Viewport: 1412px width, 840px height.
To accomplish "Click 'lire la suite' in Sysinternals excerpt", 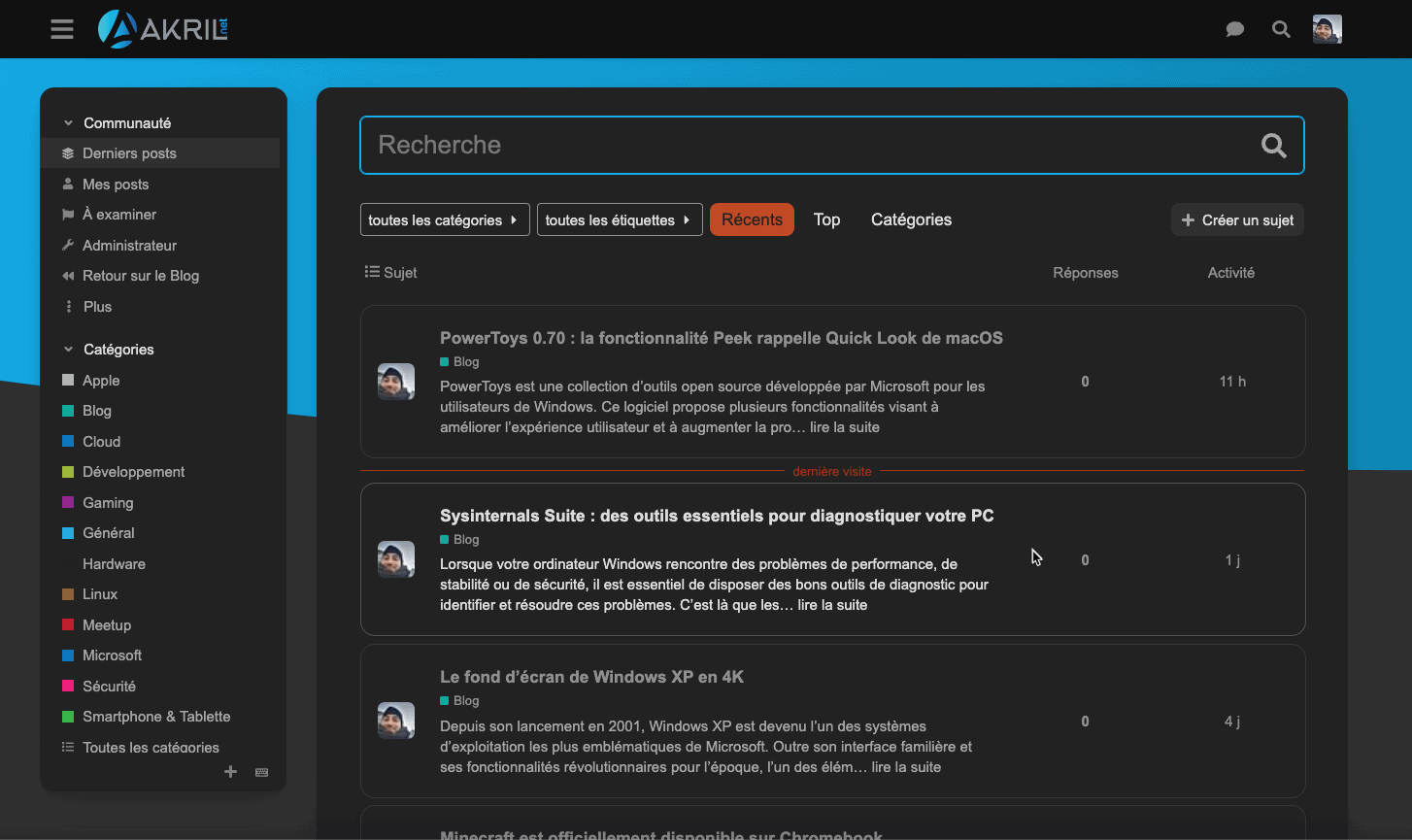I will pyautogui.click(x=832, y=605).
